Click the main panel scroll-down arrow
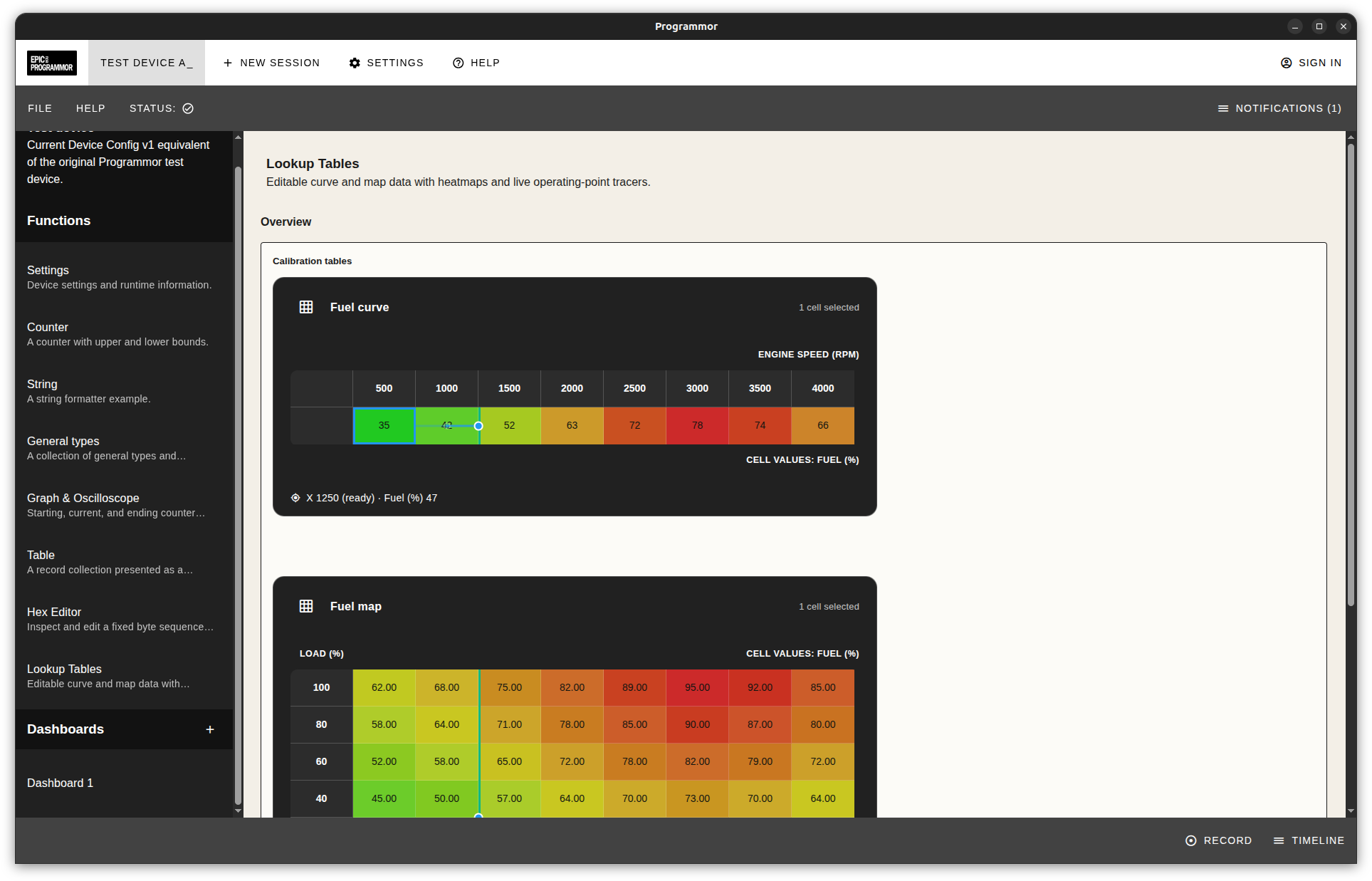1372x881 pixels. [x=1351, y=811]
